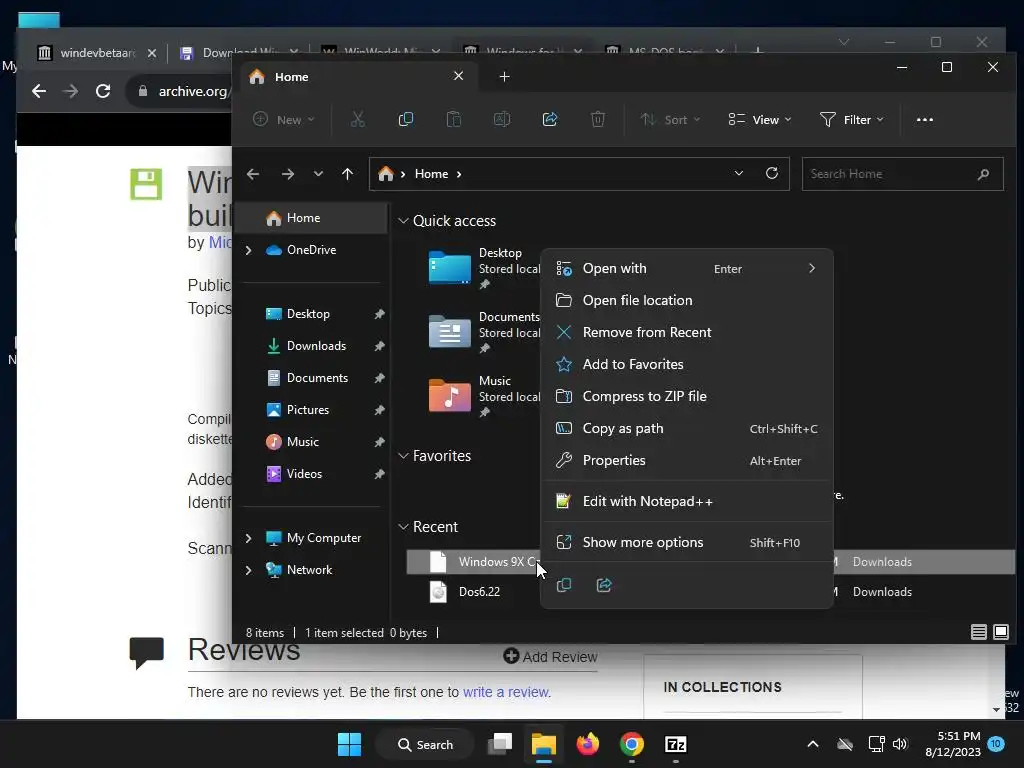Click the Copy icon in Explorer toolbar
The height and width of the screenshot is (768, 1024).
click(x=406, y=120)
